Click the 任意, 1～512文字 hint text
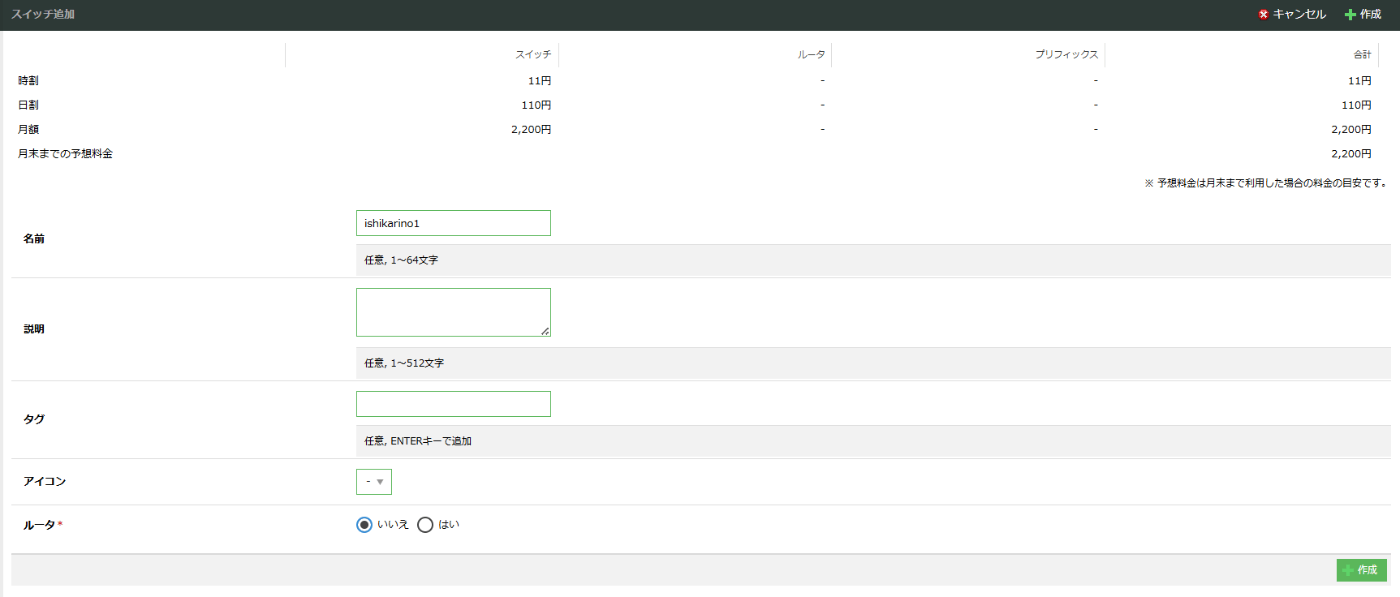1400x597 pixels. point(404,363)
